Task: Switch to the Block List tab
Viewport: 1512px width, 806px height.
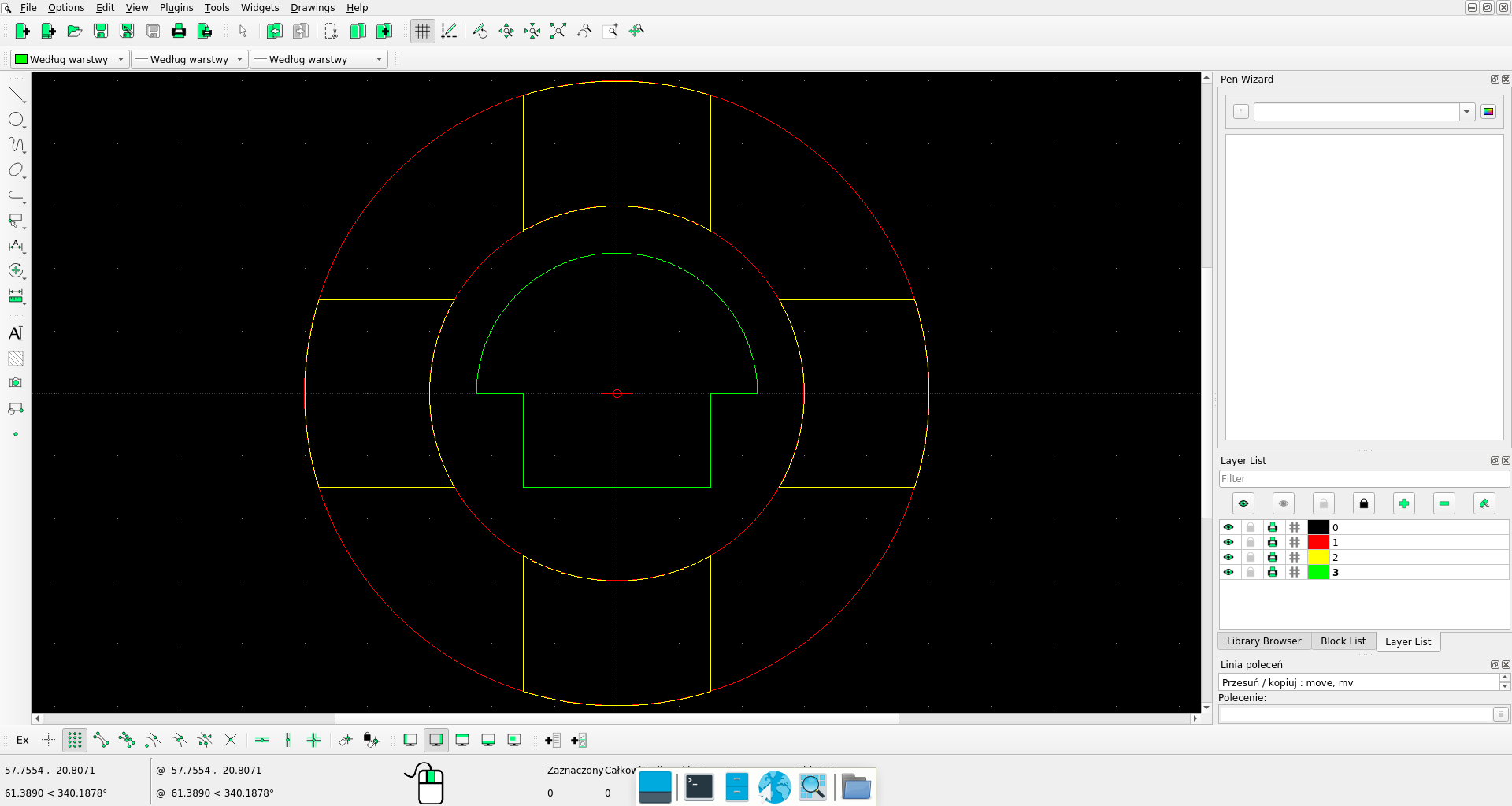Action: click(1343, 641)
